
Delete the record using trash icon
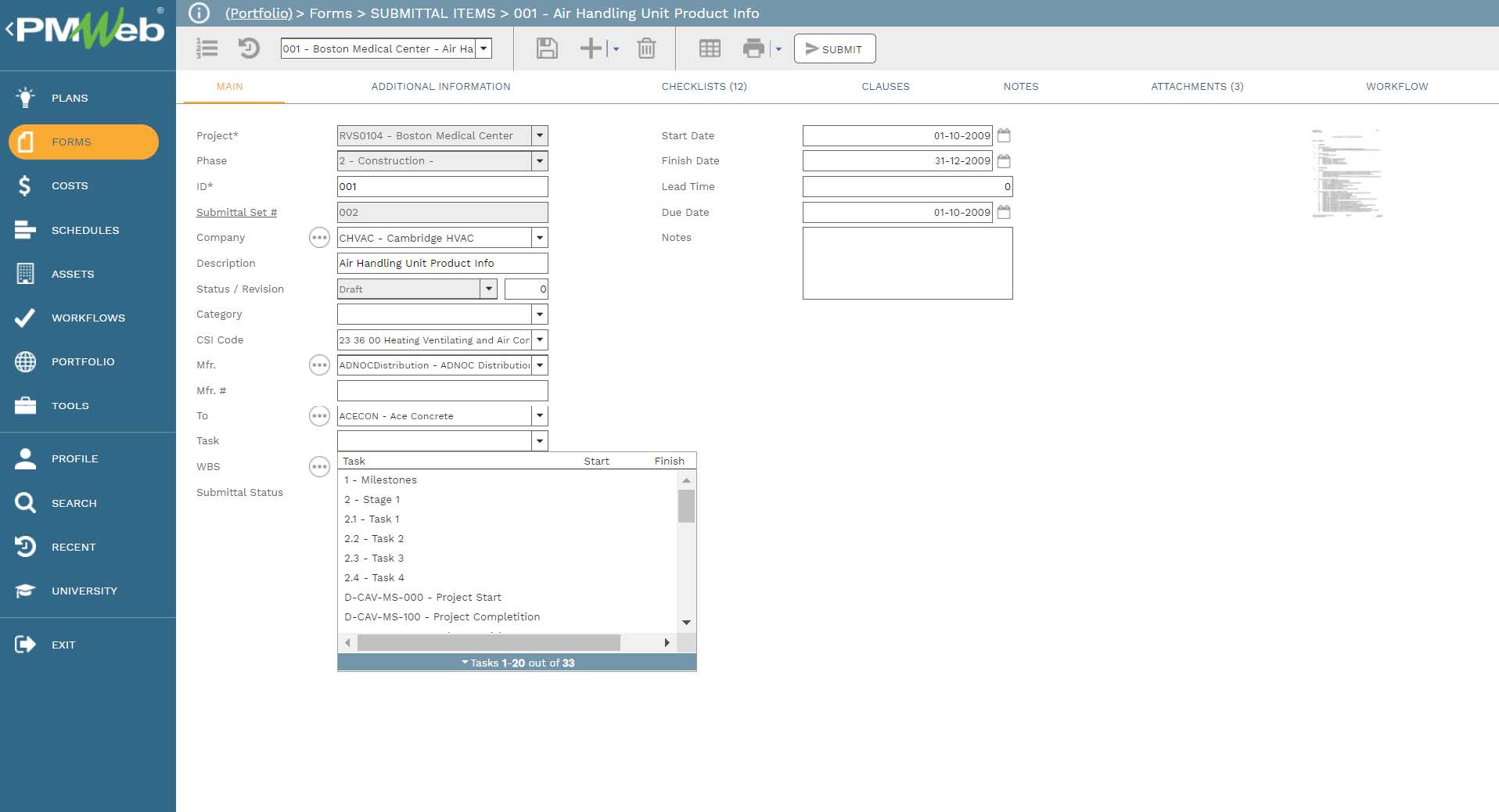click(646, 49)
